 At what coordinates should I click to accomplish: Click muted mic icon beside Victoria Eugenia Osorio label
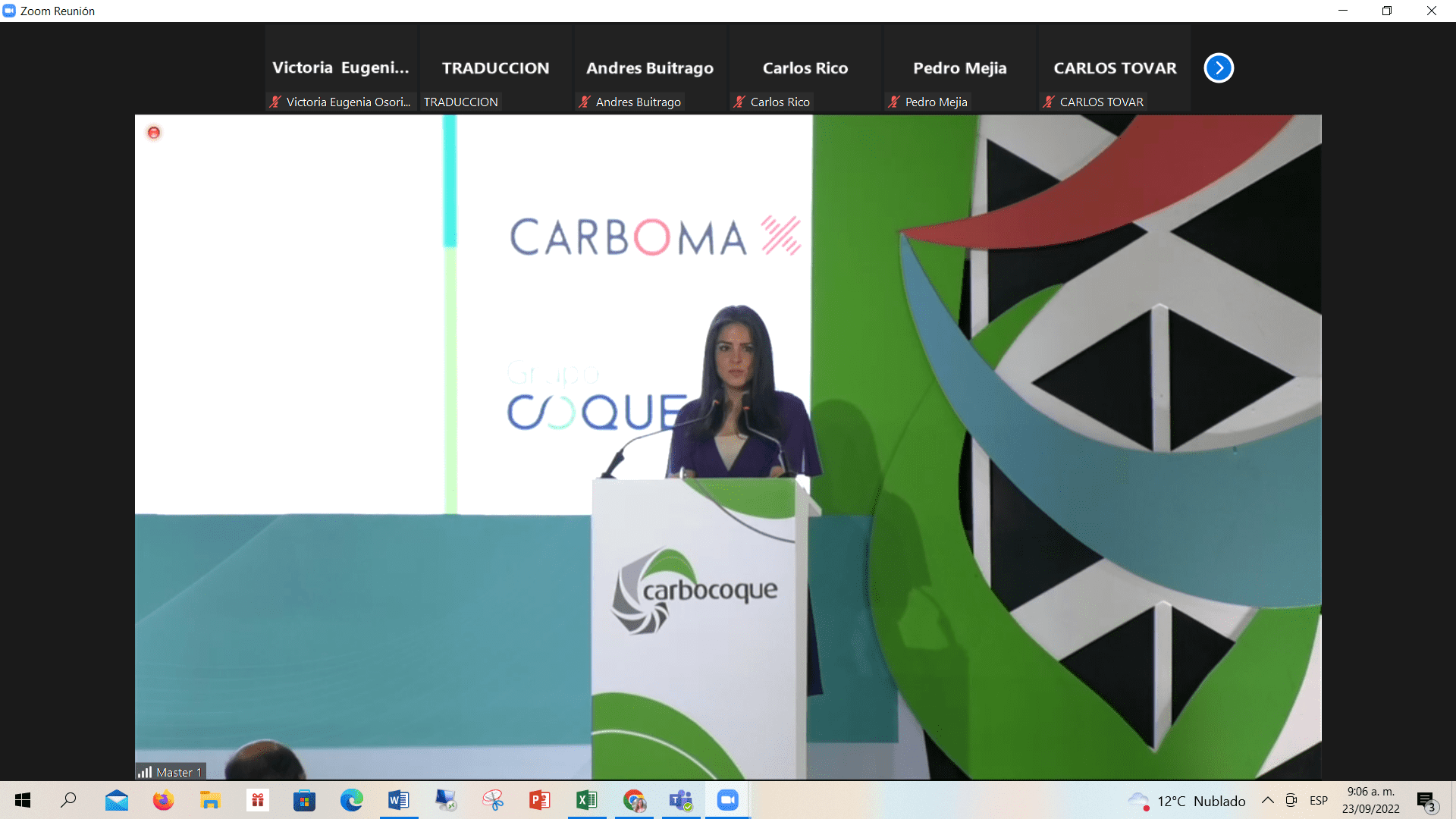pos(275,102)
